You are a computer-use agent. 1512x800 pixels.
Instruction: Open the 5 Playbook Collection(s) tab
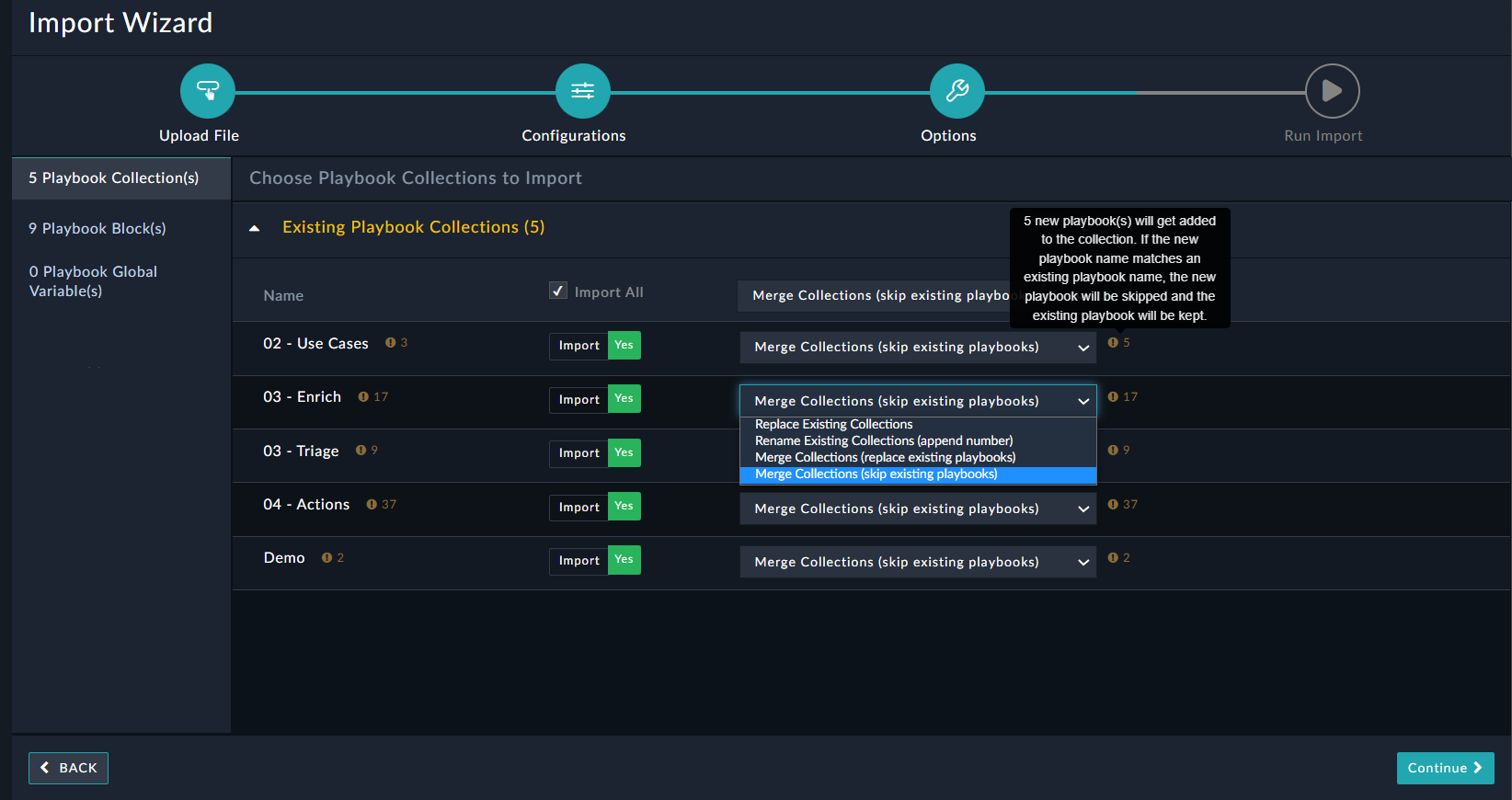(121, 178)
